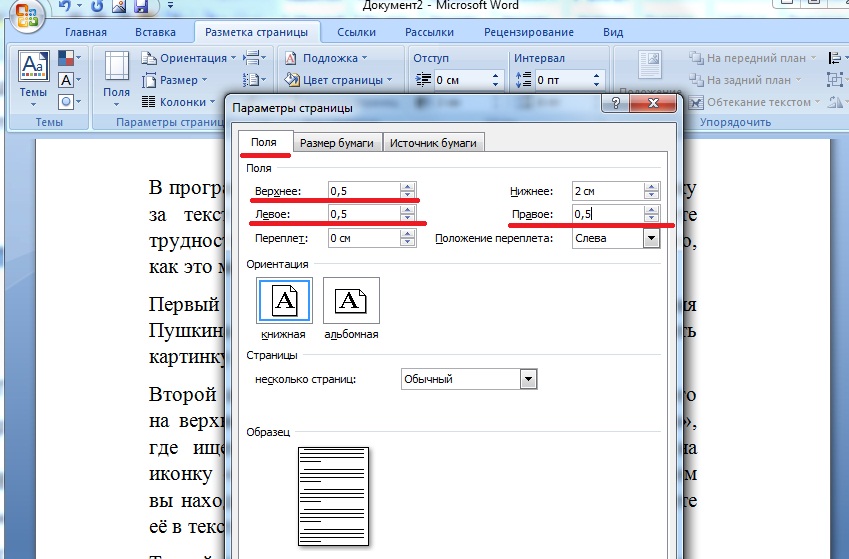Adjust the Верхнее margin spinner
This screenshot has width=849, height=559.
[x=408, y=191]
